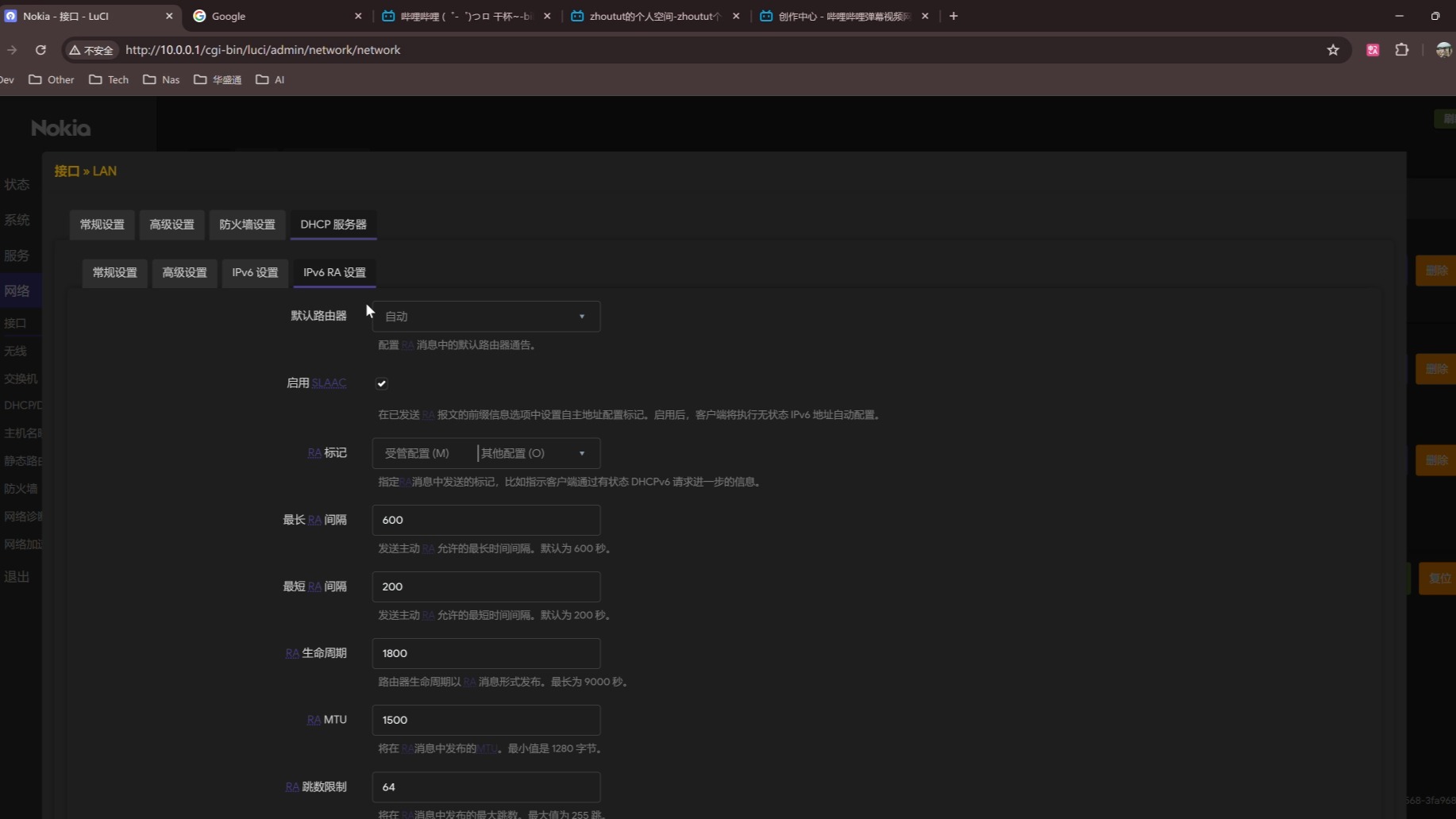
Task: Click the RA link in 生命周期 label
Action: pos(292,652)
